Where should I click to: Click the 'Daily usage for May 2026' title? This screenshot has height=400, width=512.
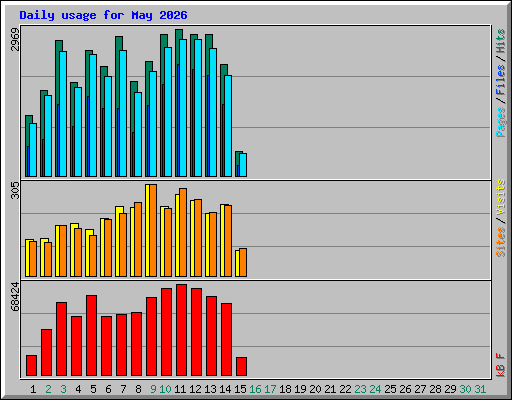click(x=103, y=15)
